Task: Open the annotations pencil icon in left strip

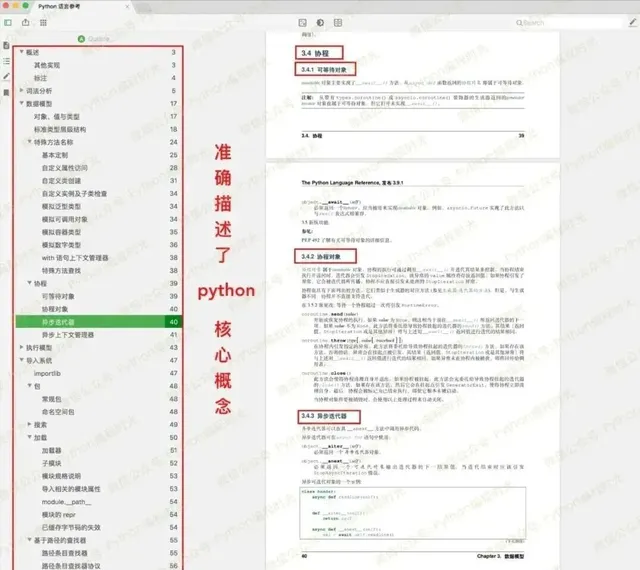Action: (6, 76)
